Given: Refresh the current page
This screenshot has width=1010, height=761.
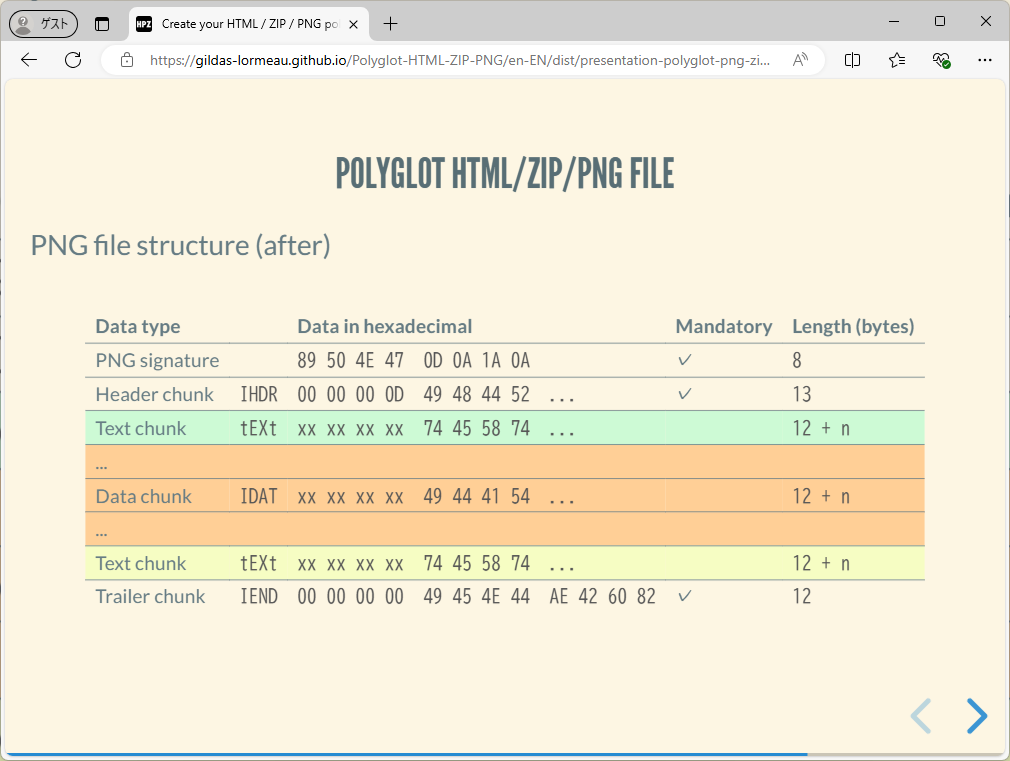Looking at the screenshot, I should coord(72,60).
